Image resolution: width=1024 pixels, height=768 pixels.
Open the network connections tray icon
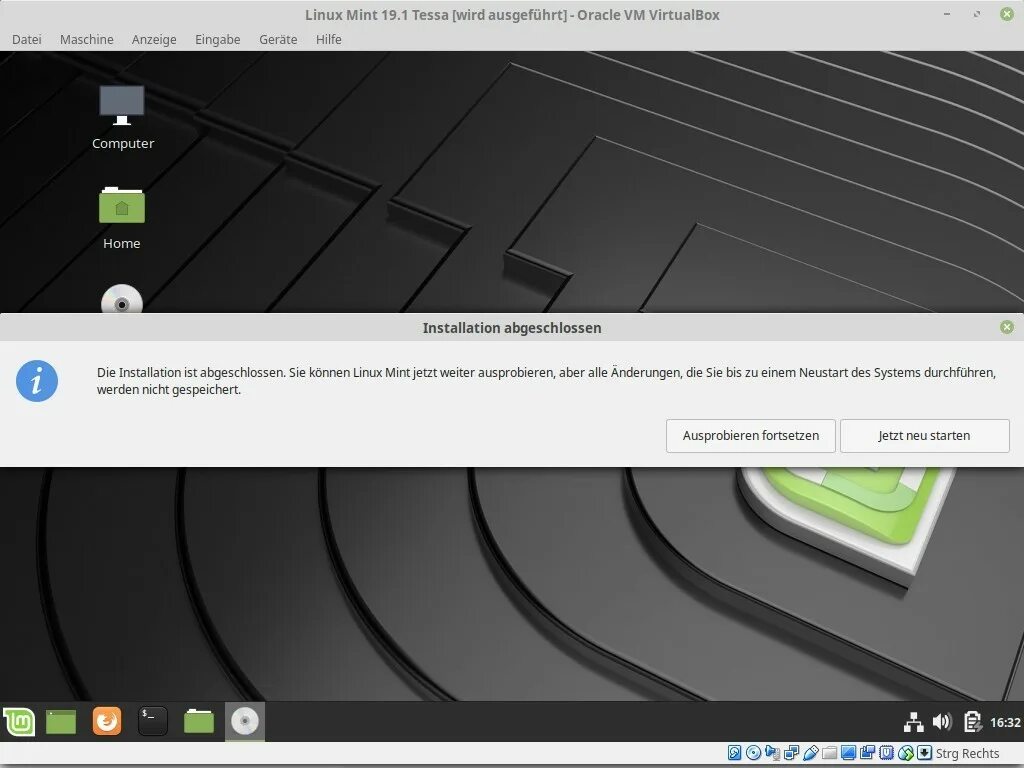click(914, 722)
